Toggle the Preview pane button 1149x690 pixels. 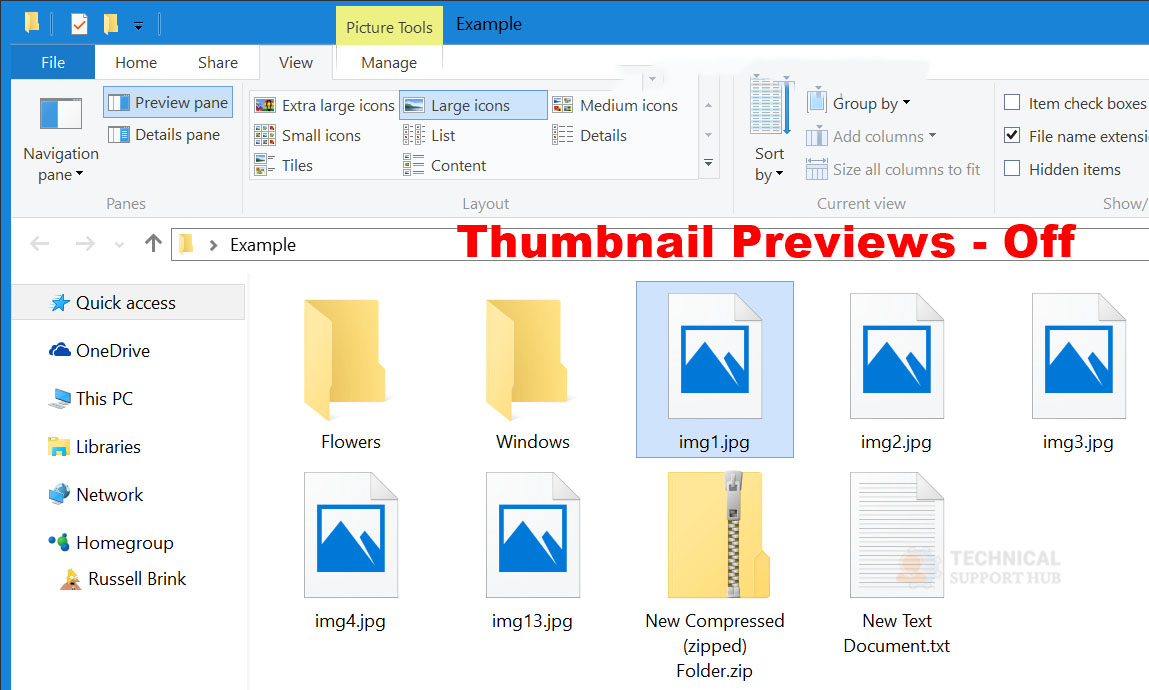[168, 103]
